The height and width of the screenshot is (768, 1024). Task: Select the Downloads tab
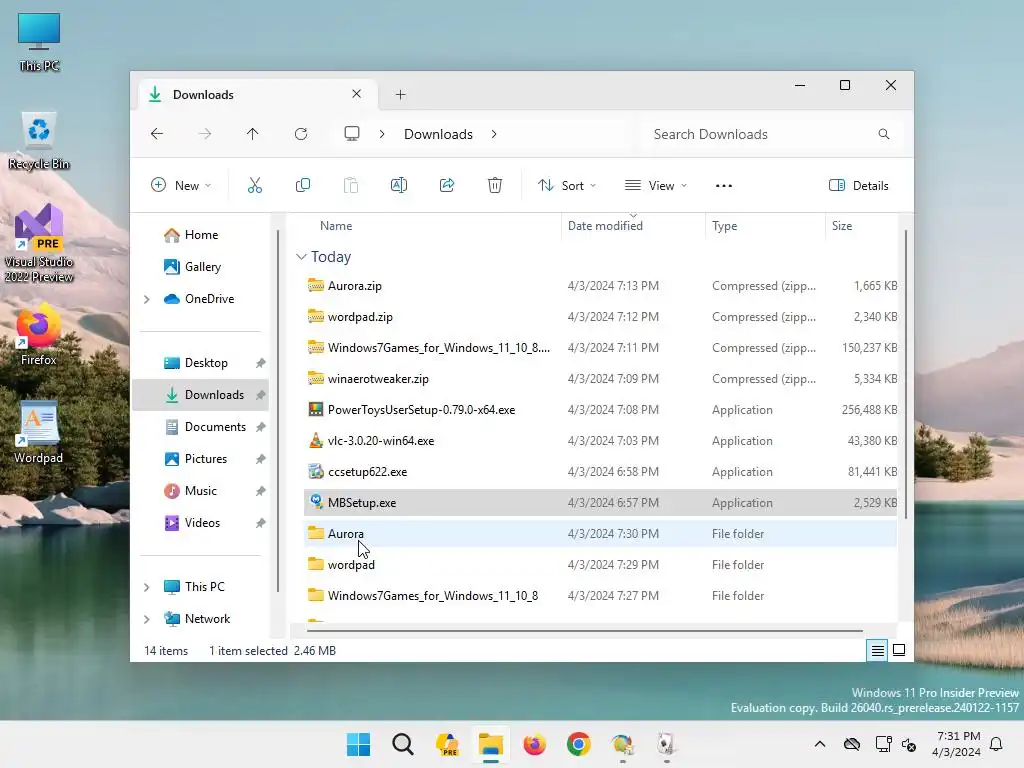[x=258, y=95]
